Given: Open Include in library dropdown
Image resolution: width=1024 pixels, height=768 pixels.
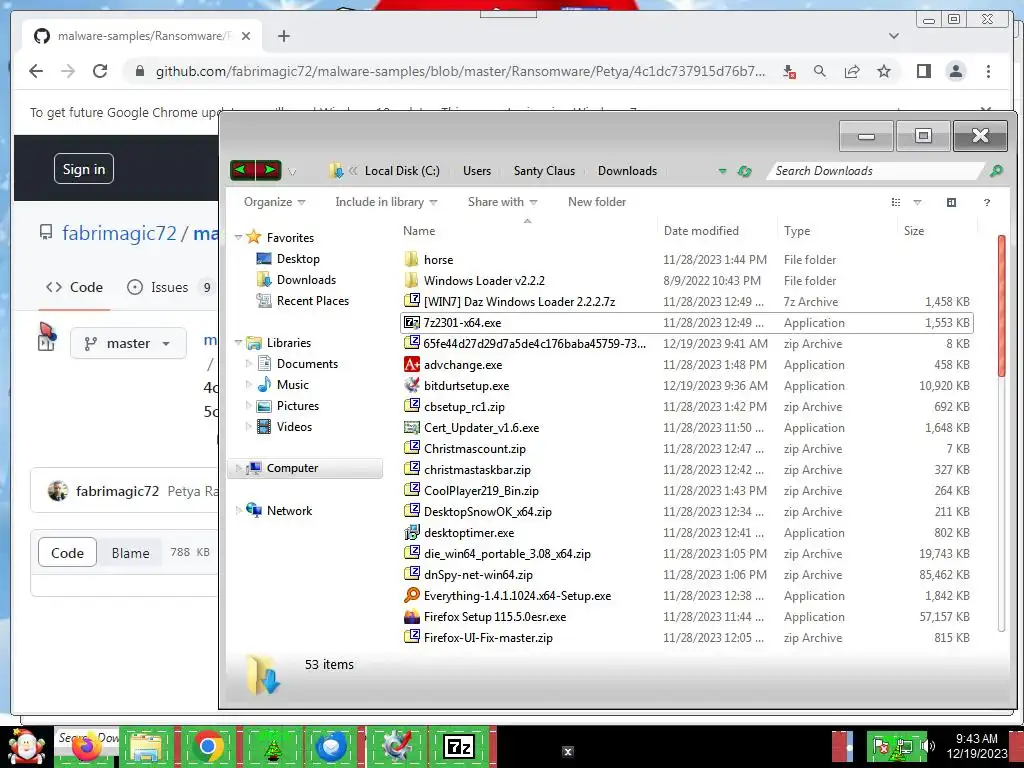Looking at the screenshot, I should pos(386,202).
